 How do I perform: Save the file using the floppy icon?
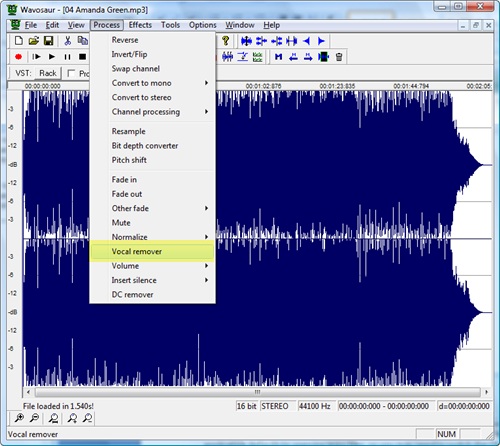pyautogui.click(x=49, y=41)
